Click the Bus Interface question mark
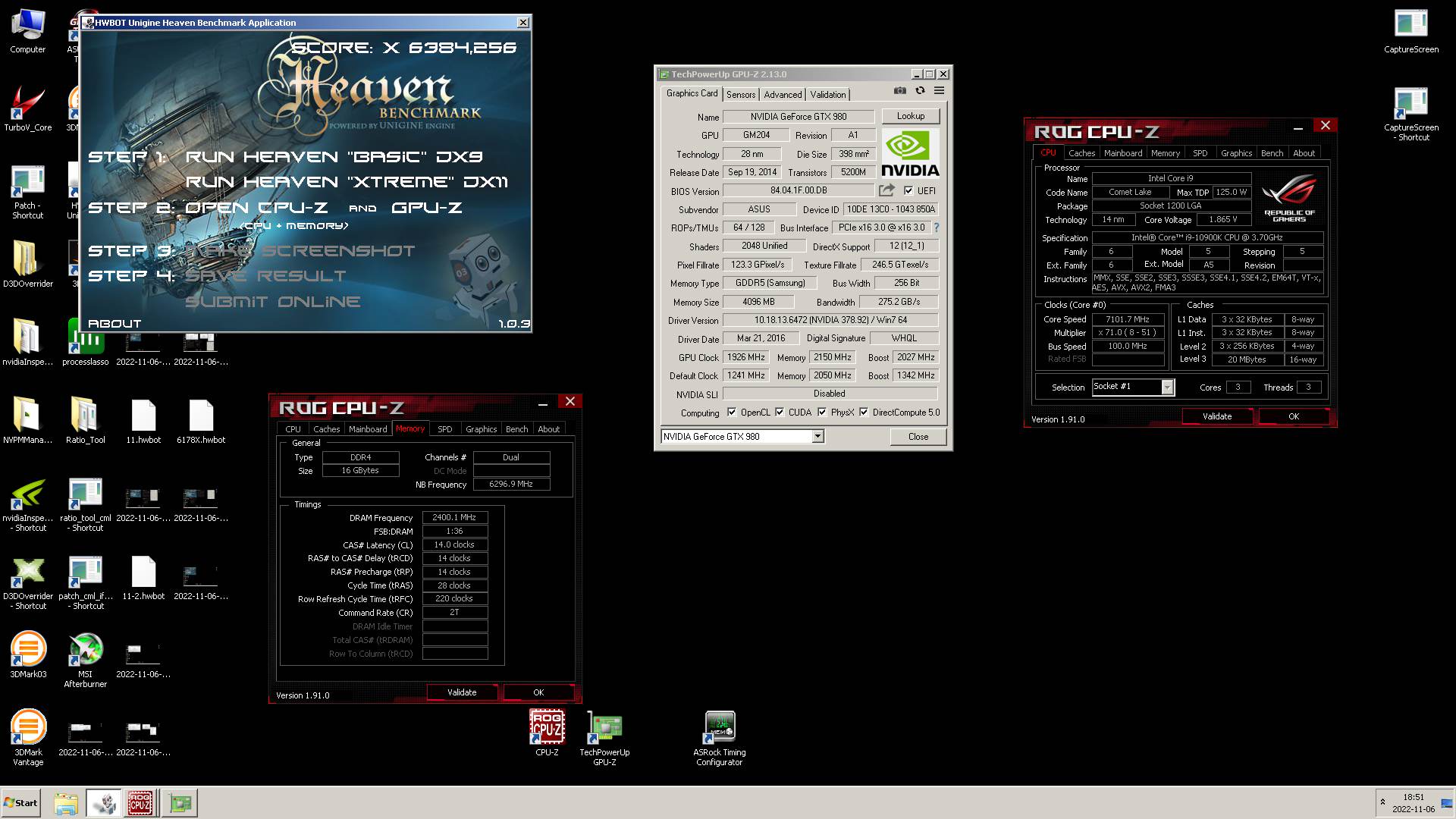The image size is (1456, 819). [936, 227]
